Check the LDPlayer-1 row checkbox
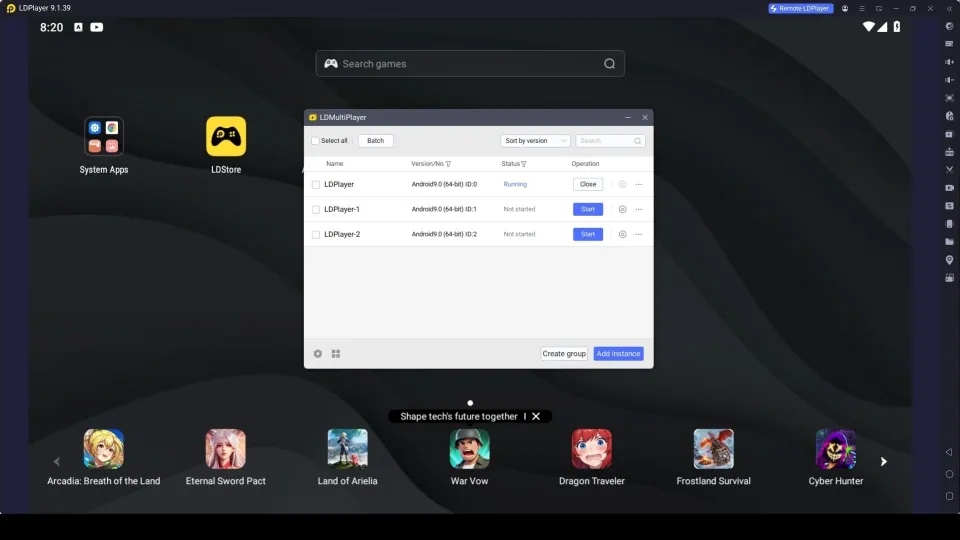960x540 pixels. coord(316,209)
